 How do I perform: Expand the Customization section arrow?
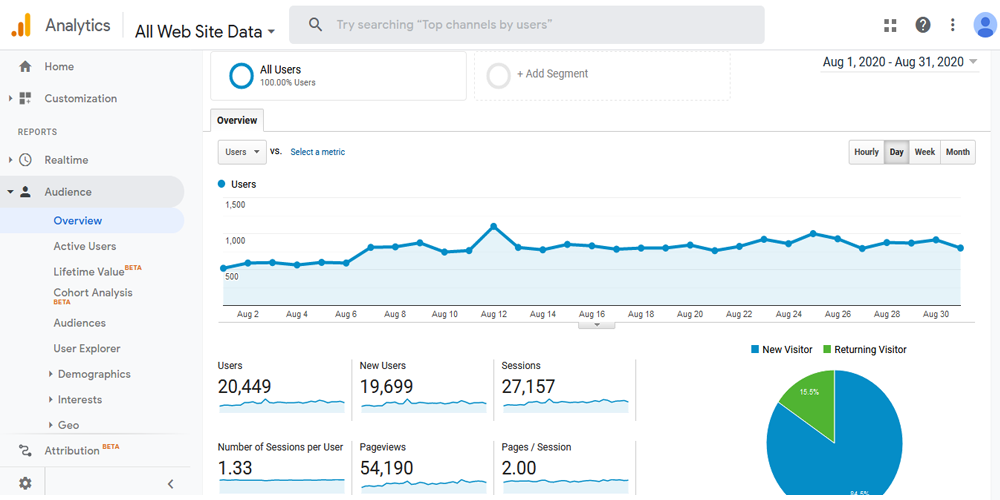pyautogui.click(x=10, y=98)
